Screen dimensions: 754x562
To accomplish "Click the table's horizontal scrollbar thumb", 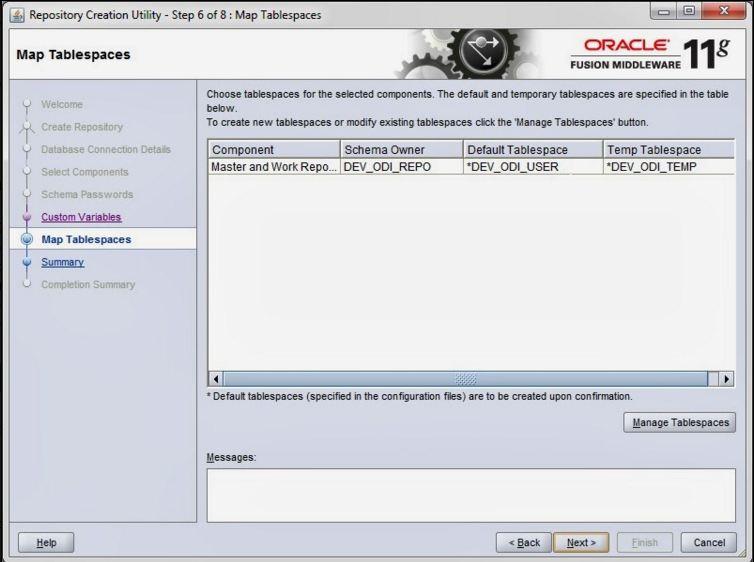I will pyautogui.click(x=465, y=379).
